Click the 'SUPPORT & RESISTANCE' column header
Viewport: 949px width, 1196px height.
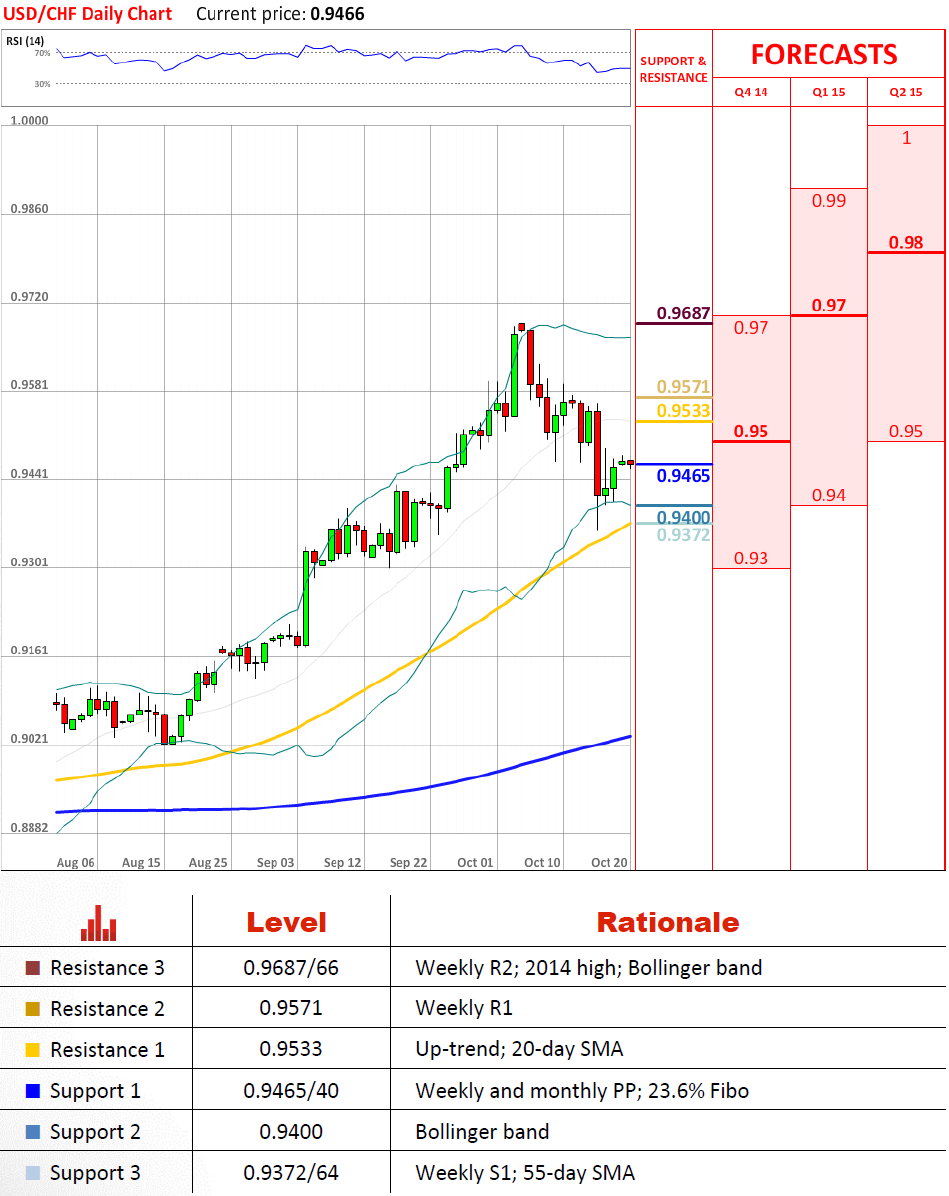[x=674, y=69]
